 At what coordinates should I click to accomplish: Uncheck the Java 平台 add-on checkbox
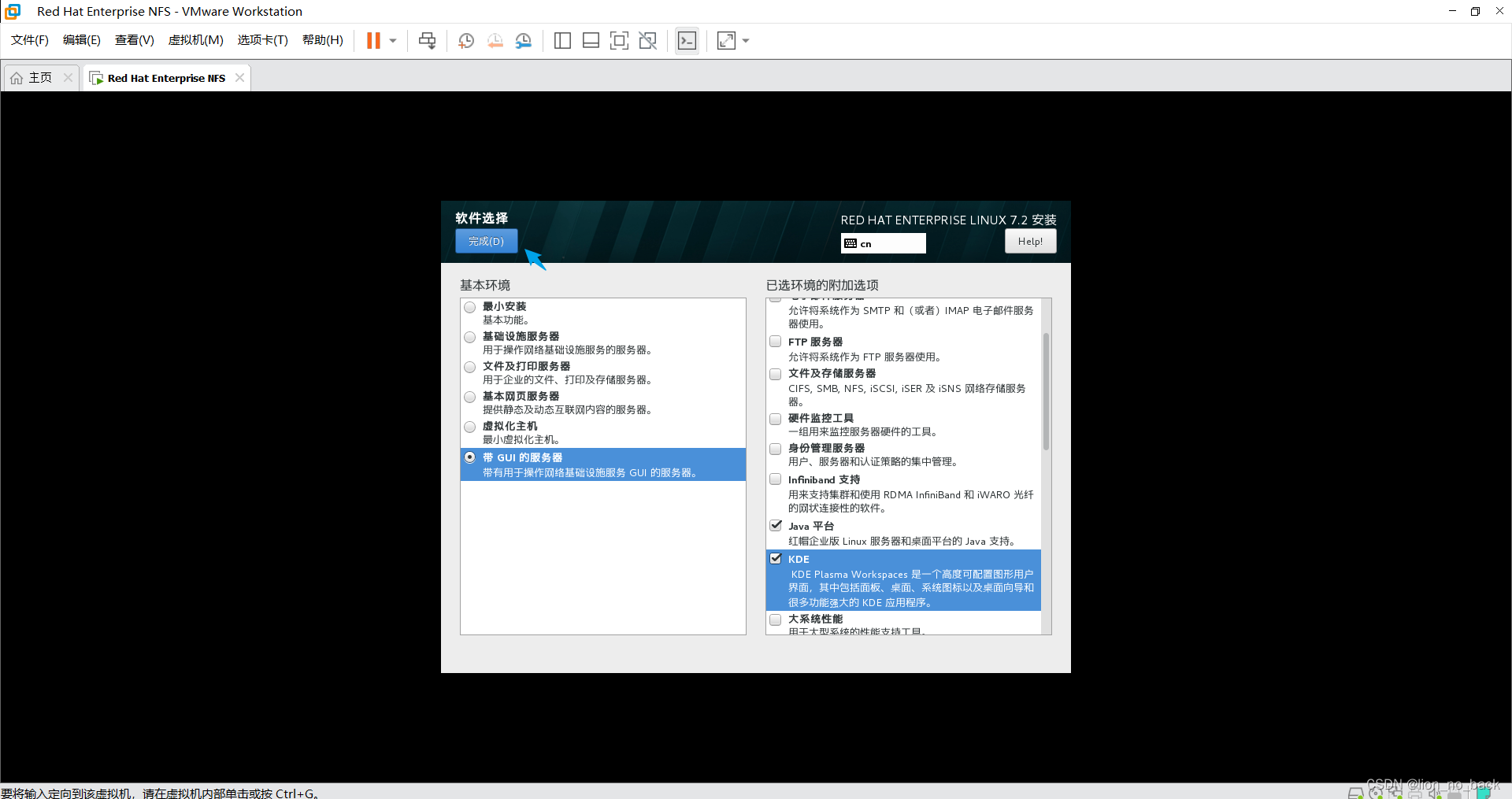pos(776,526)
